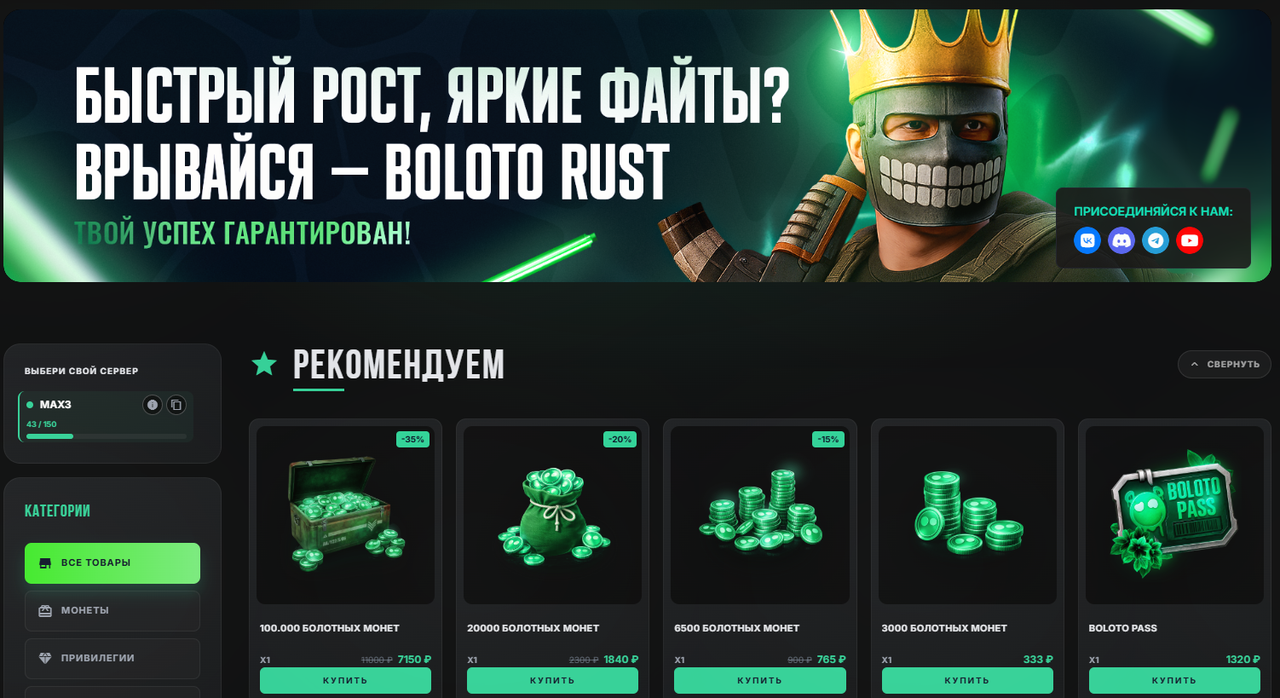Click the -35% discount badge
The image size is (1280, 698).
pyautogui.click(x=412, y=439)
